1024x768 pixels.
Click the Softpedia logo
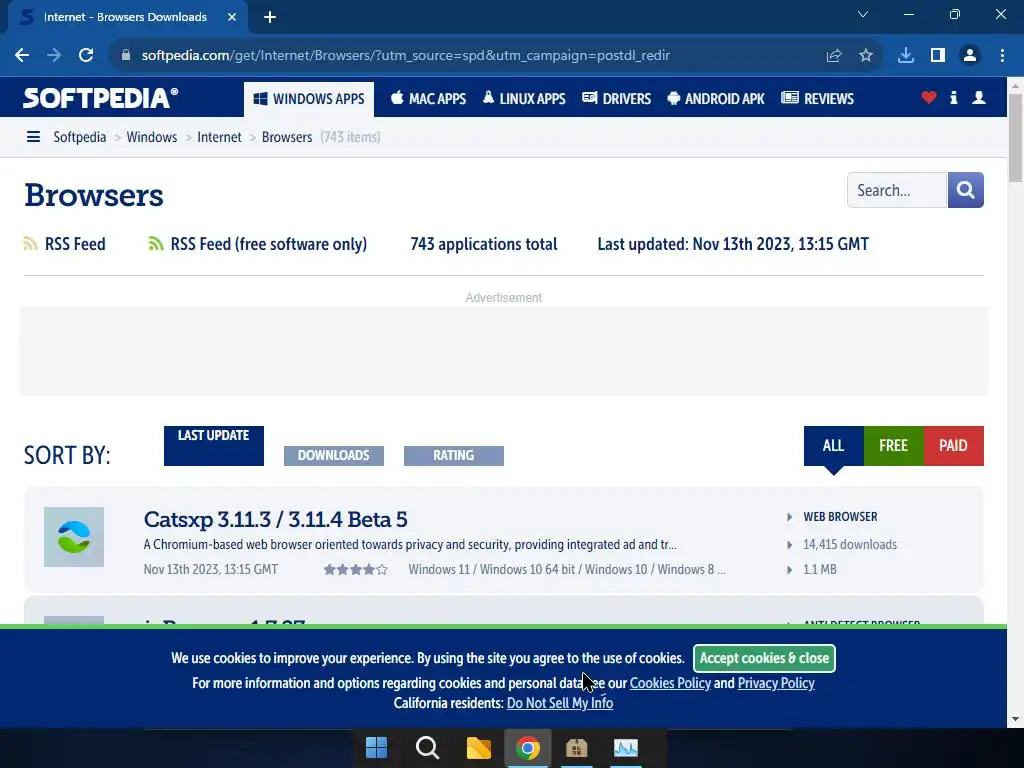point(101,98)
